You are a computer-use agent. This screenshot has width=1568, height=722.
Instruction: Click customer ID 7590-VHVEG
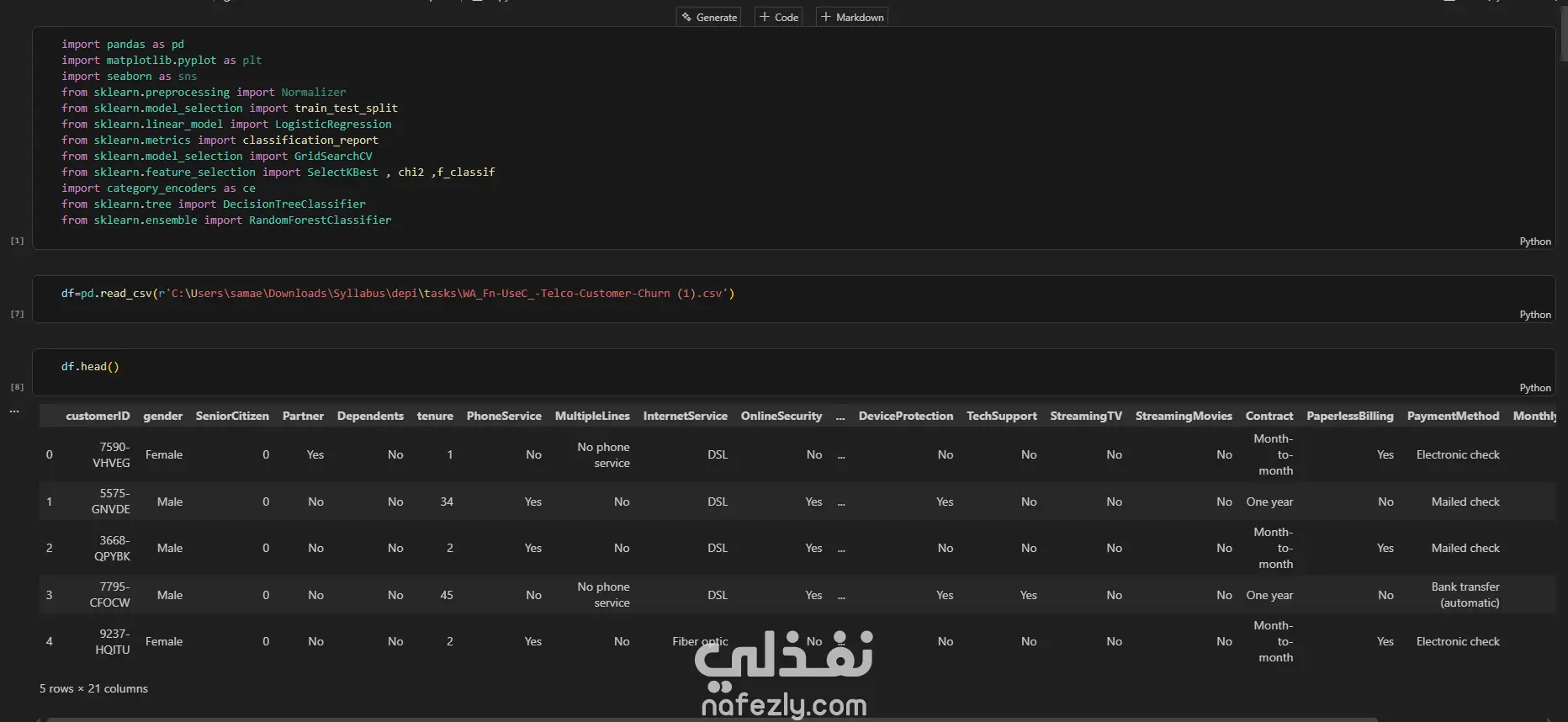pos(111,455)
